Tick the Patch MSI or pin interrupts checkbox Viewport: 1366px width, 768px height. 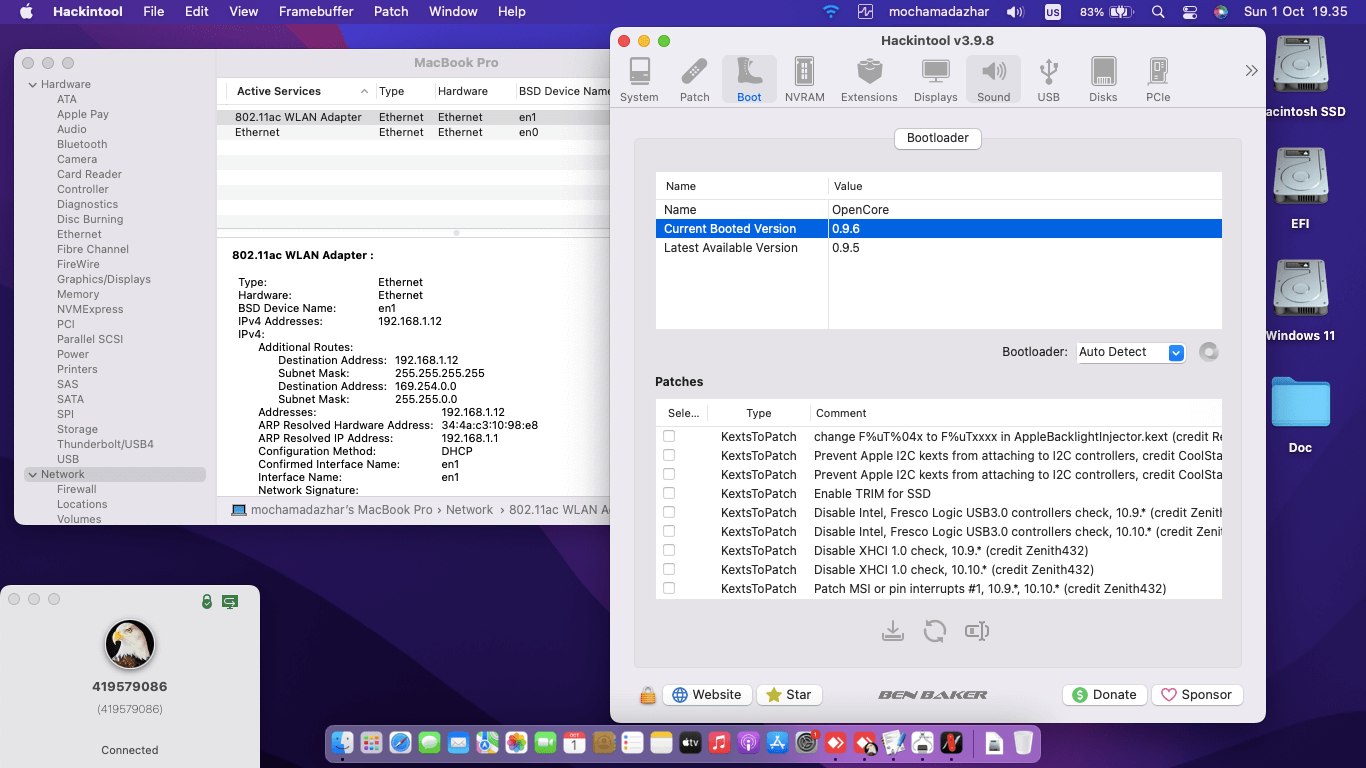(669, 588)
